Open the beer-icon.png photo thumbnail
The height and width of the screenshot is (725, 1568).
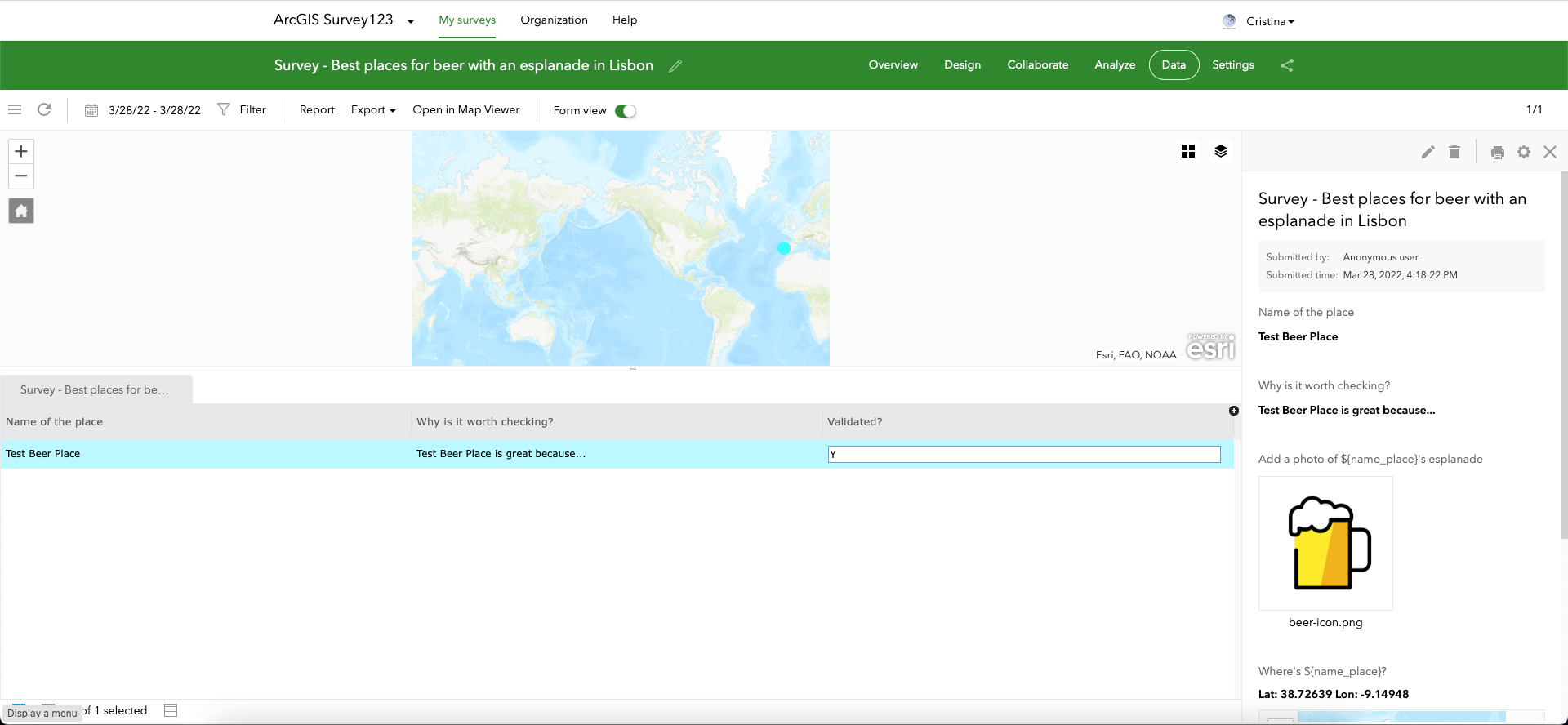point(1325,543)
